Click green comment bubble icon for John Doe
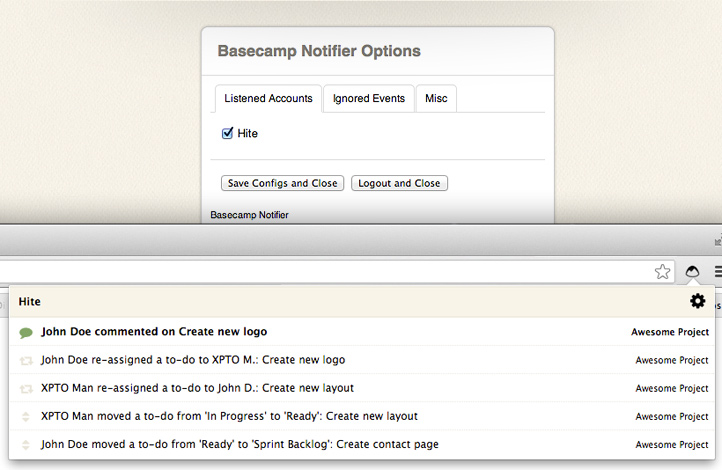The width and height of the screenshot is (722, 470). 26,332
